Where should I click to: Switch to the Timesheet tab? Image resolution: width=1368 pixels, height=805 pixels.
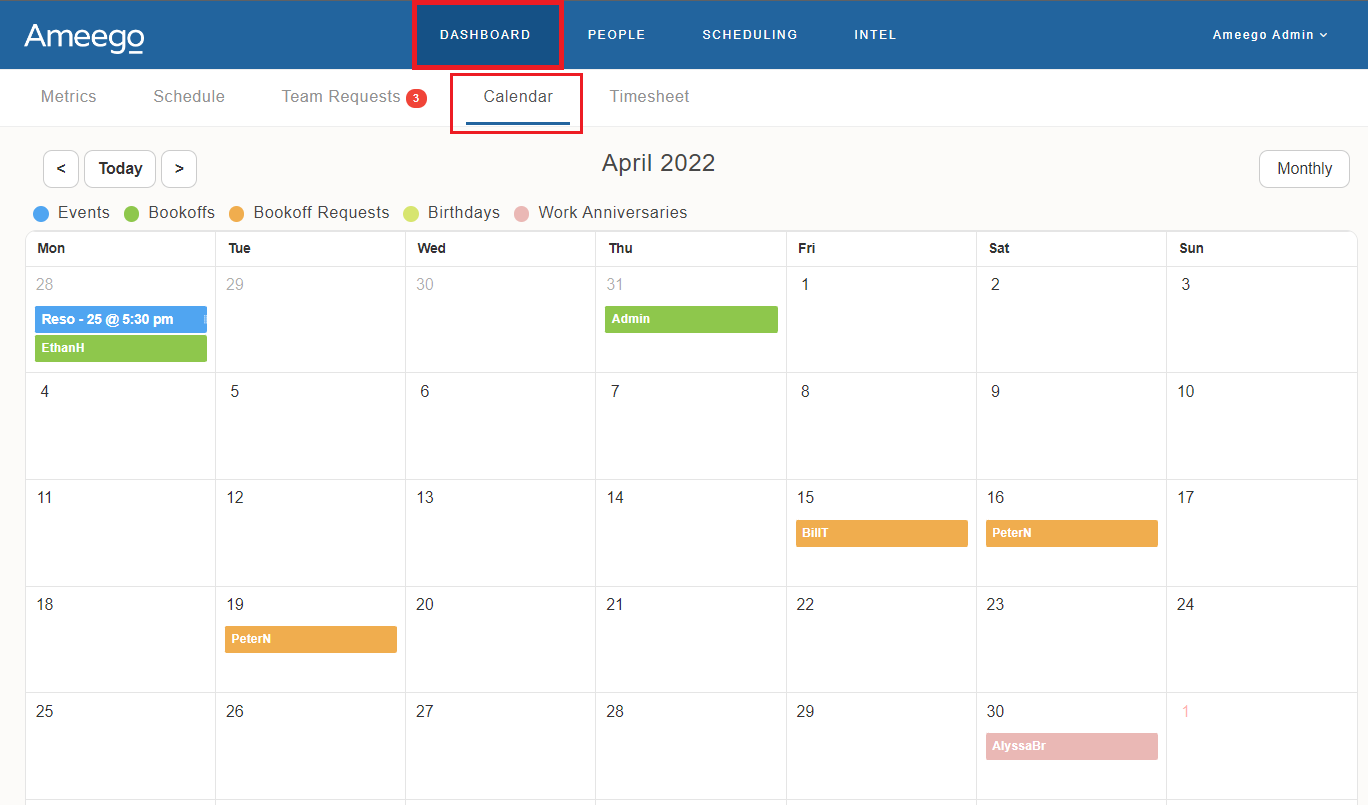tap(649, 96)
